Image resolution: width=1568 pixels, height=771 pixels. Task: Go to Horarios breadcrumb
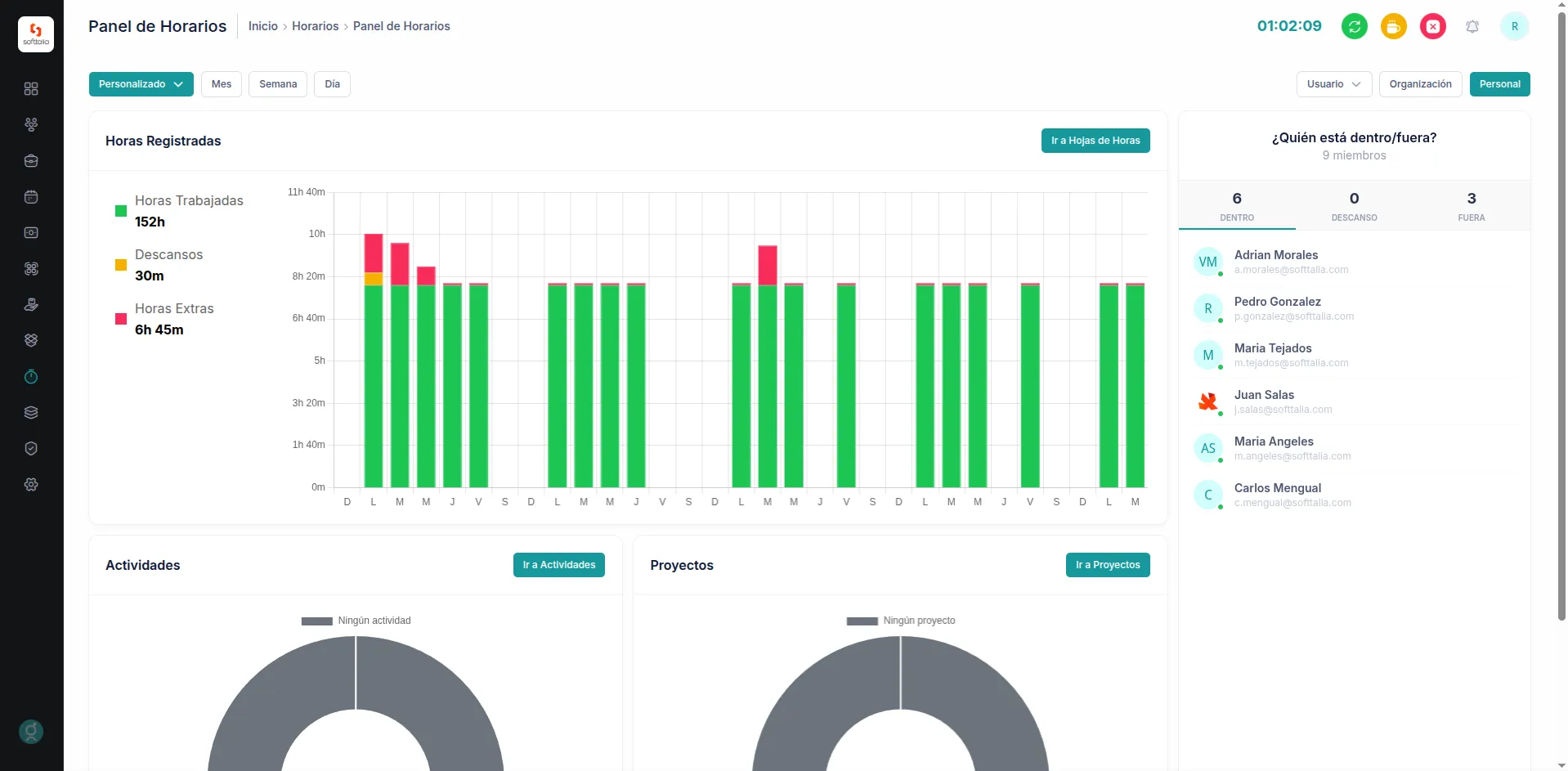point(315,26)
